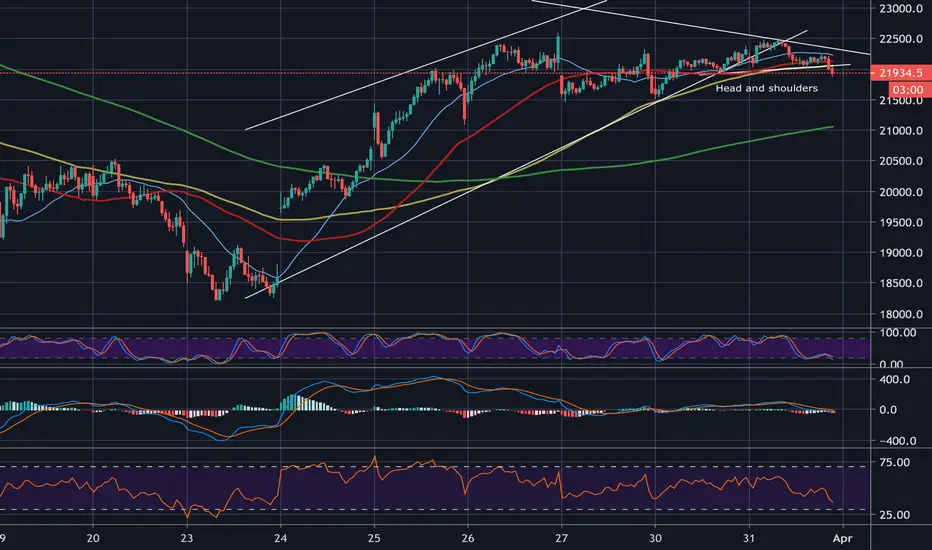Click date 27 on the time axis

(x=561, y=538)
